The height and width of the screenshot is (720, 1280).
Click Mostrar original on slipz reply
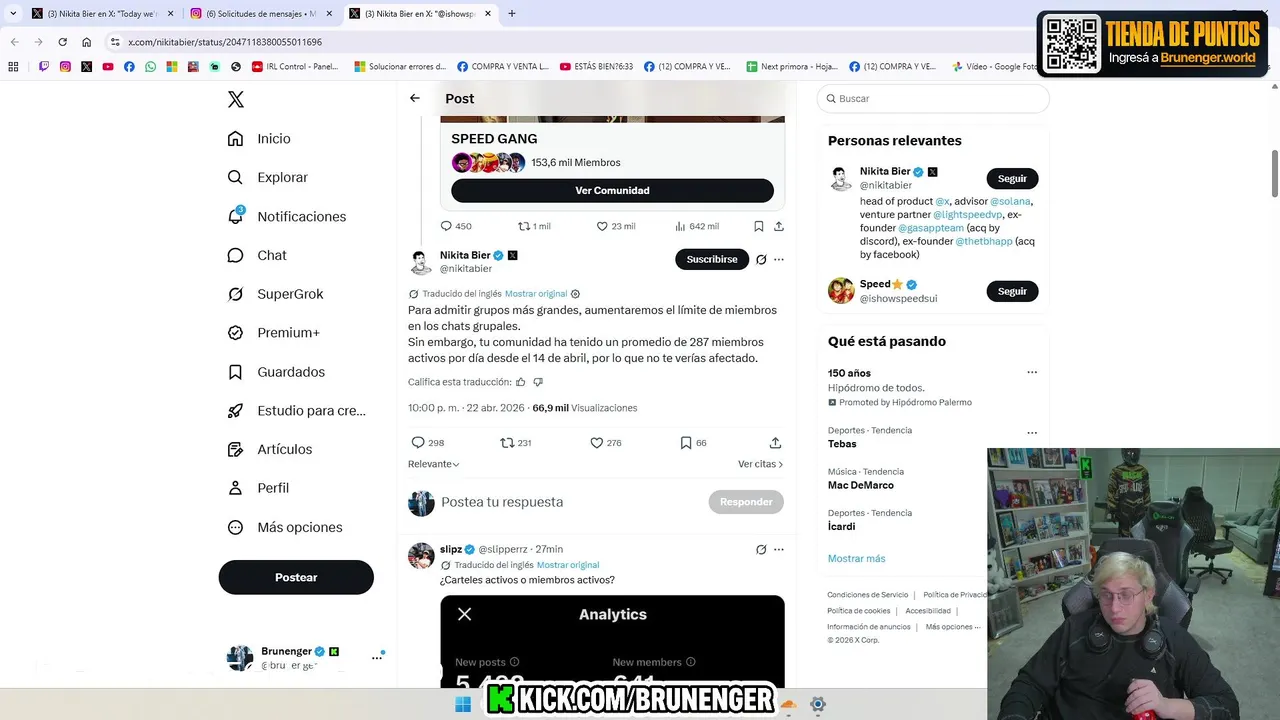pos(569,565)
